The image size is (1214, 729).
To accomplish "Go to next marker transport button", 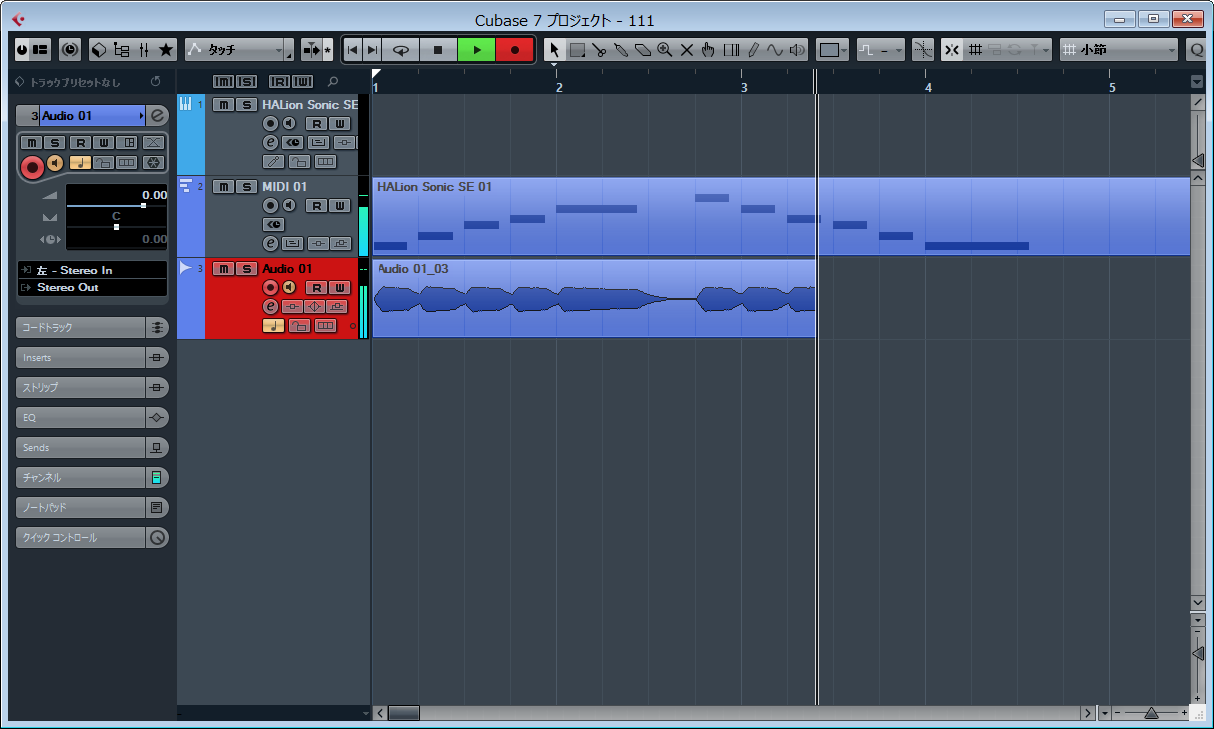I will [x=372, y=49].
